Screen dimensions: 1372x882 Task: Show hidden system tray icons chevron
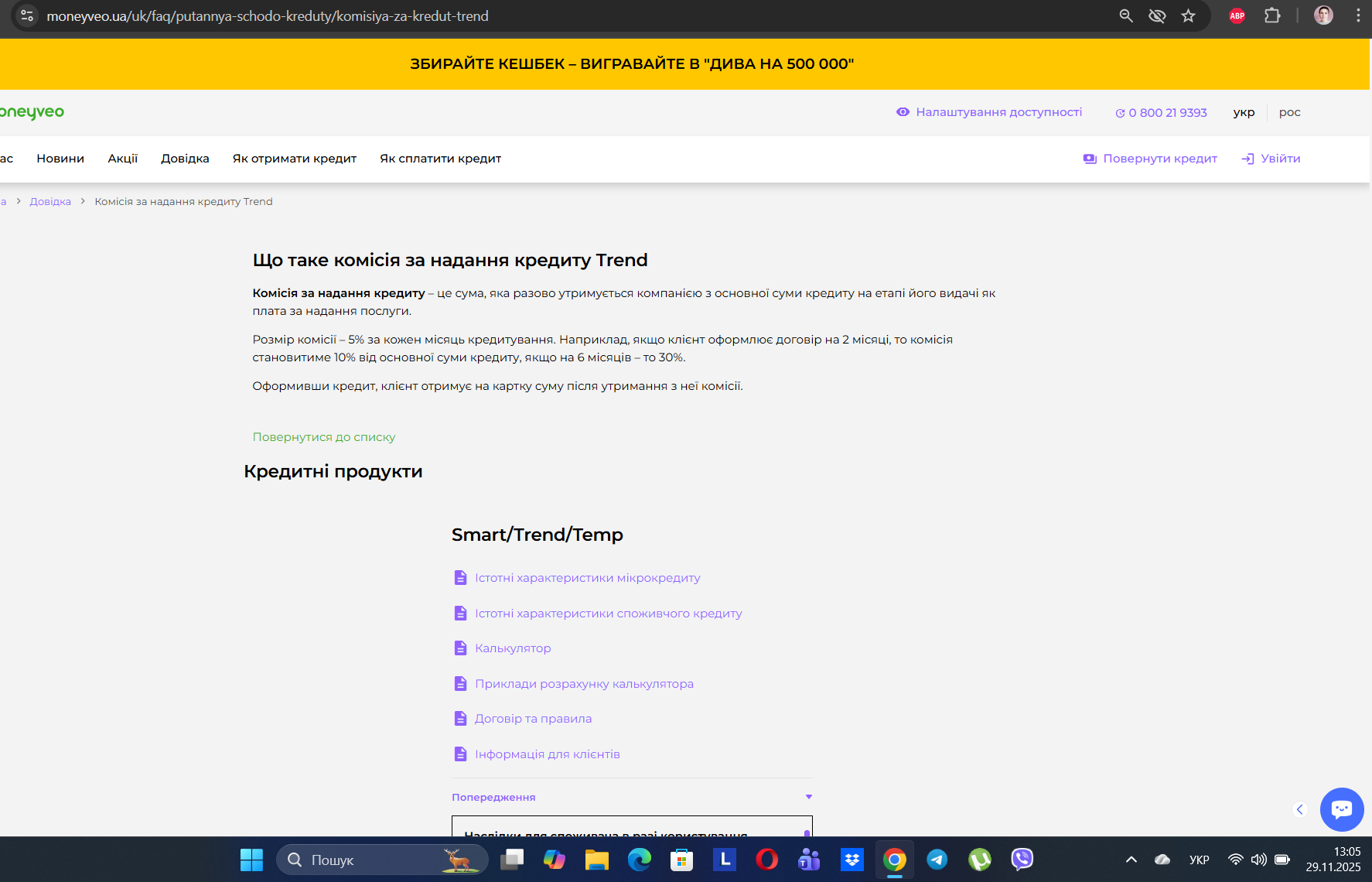[x=1131, y=860]
